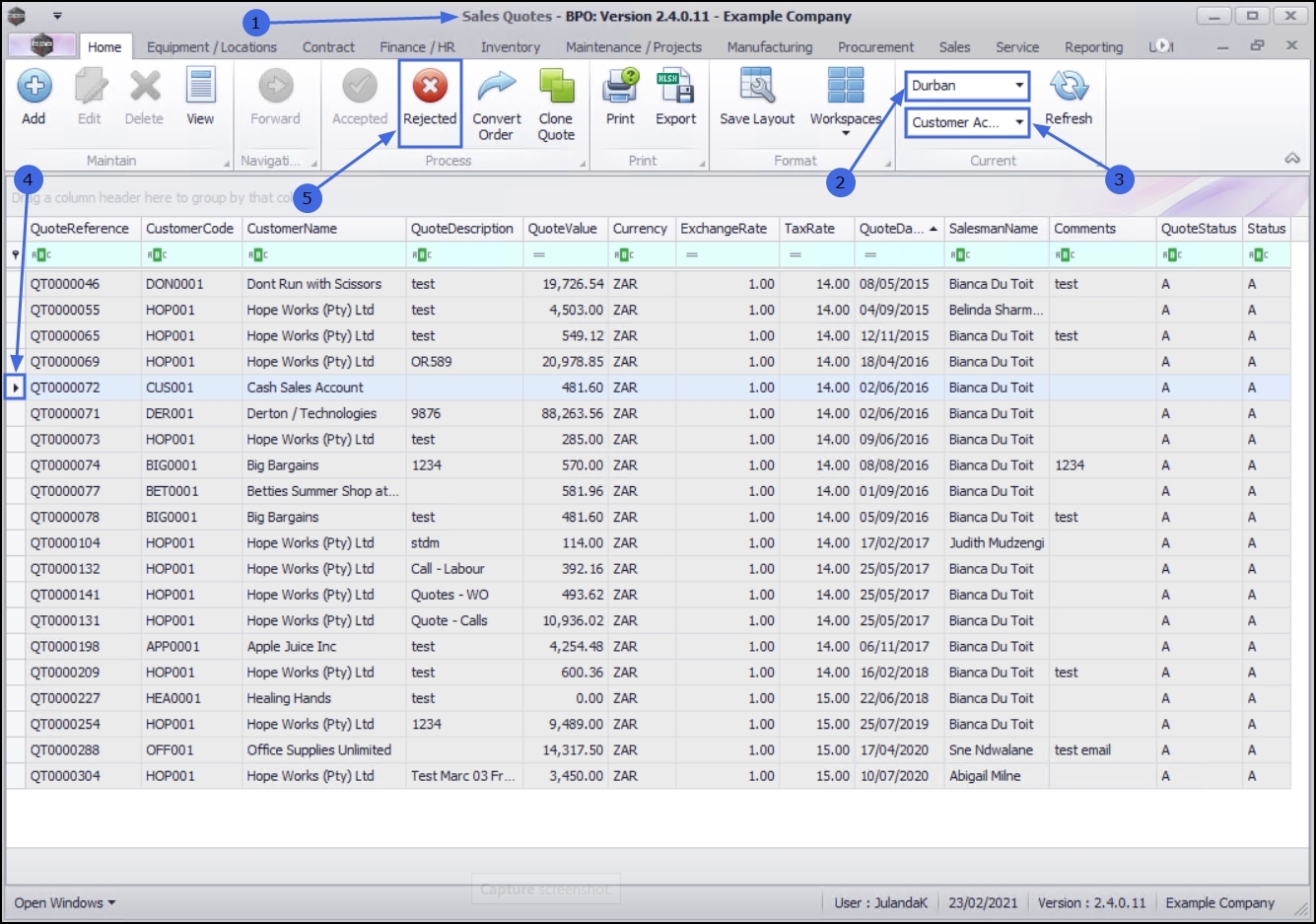The image size is (1316, 924).
Task: Click the application icon in the title bar
Action: point(16,16)
